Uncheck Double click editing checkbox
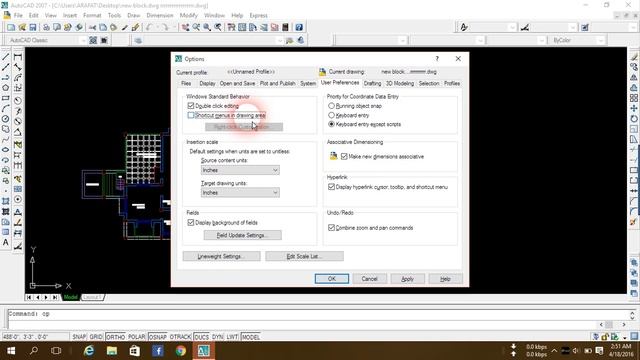 point(191,106)
